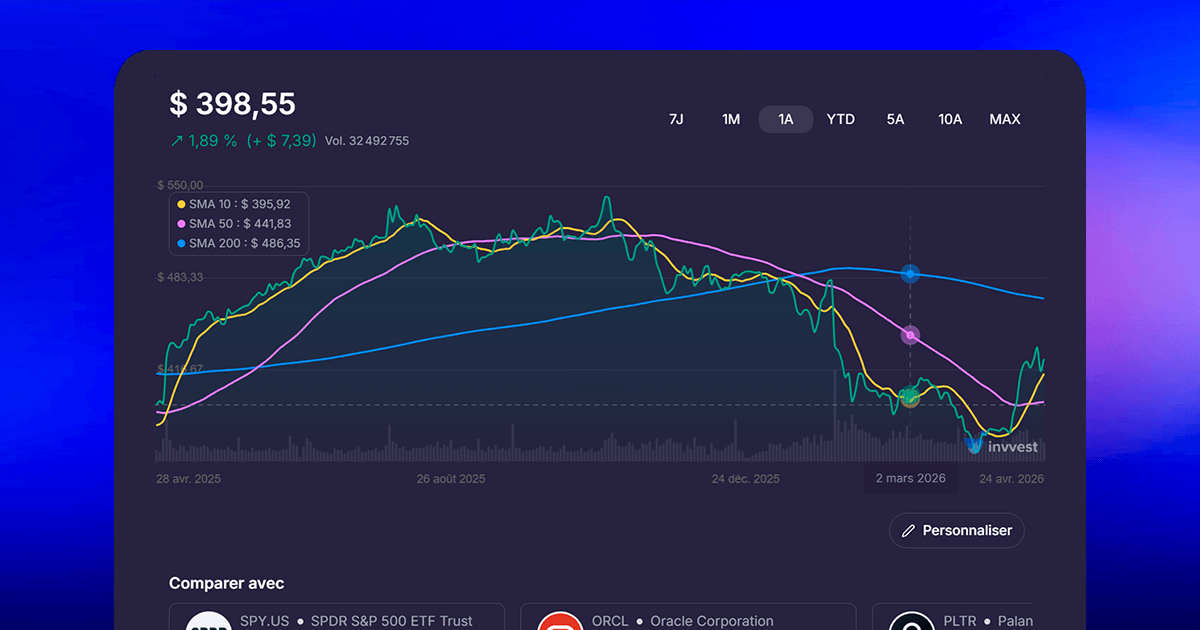Screen dimensions: 1200x630
Task: Display the MAX chart range
Action: [1005, 119]
